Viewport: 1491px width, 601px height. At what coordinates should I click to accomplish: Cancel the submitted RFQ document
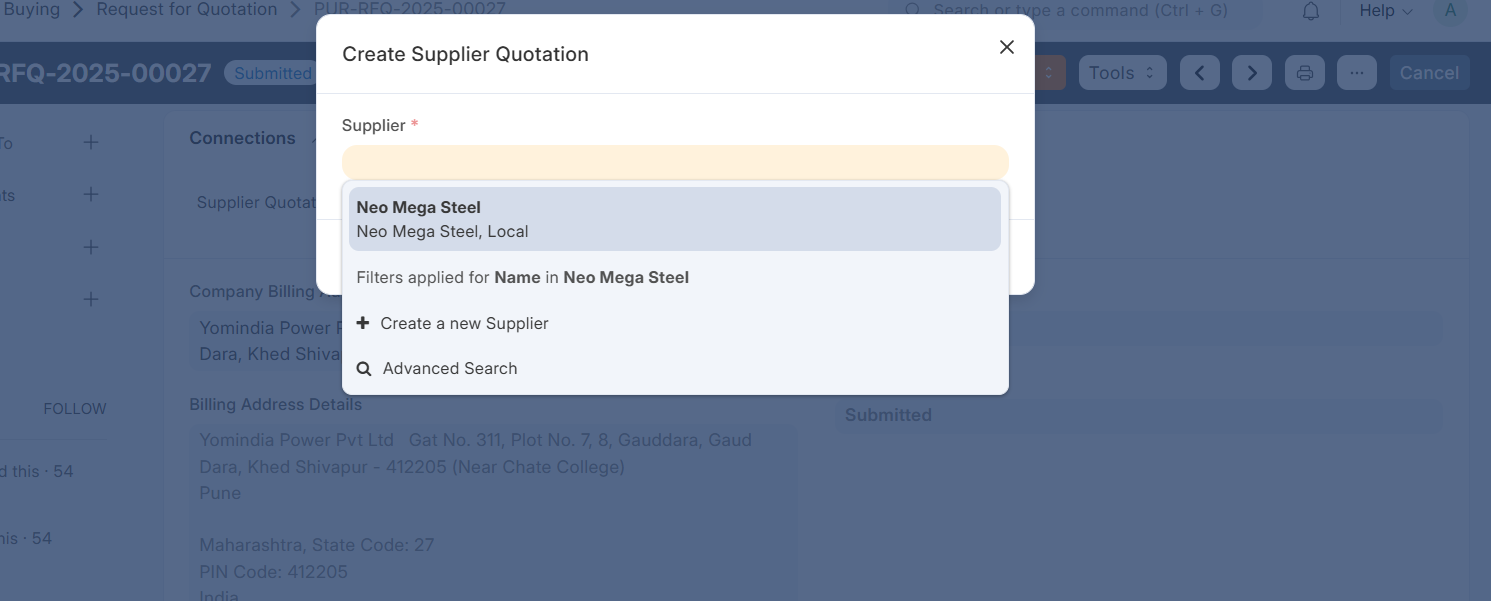click(x=1429, y=73)
